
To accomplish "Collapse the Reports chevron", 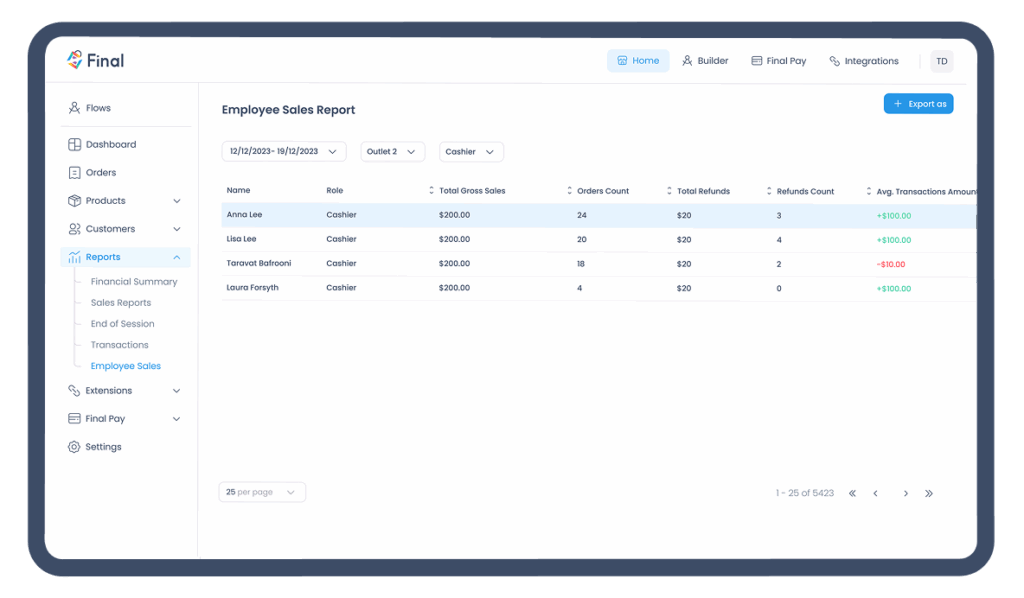I will [x=177, y=257].
